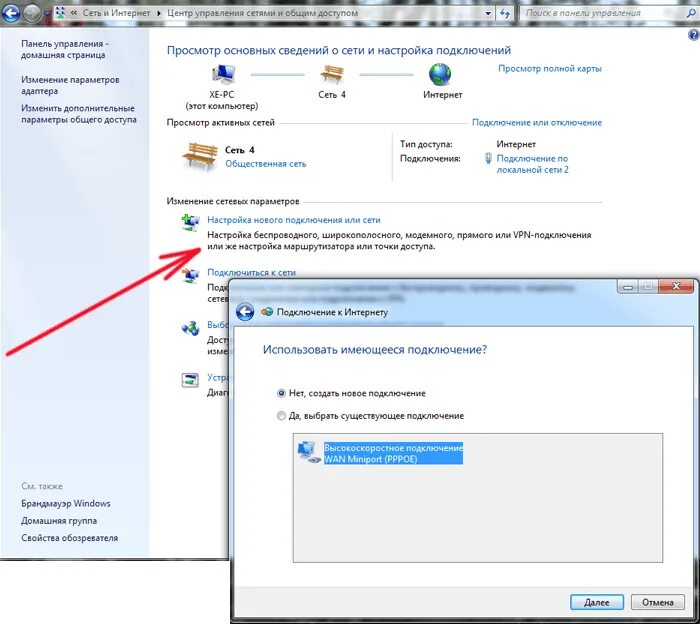Go back using the Control Panel back arrow
700x624 pixels.
10,13
